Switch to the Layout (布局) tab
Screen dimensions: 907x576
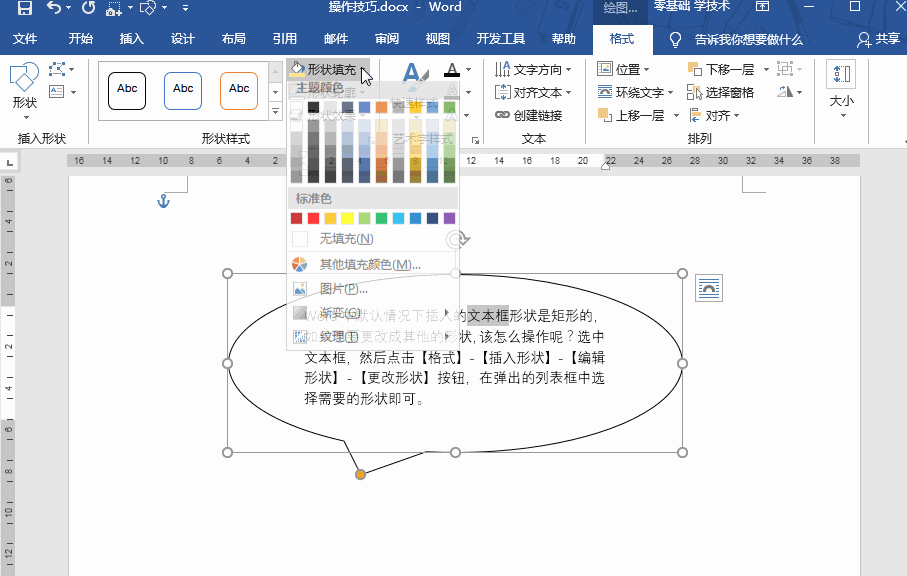[233, 39]
